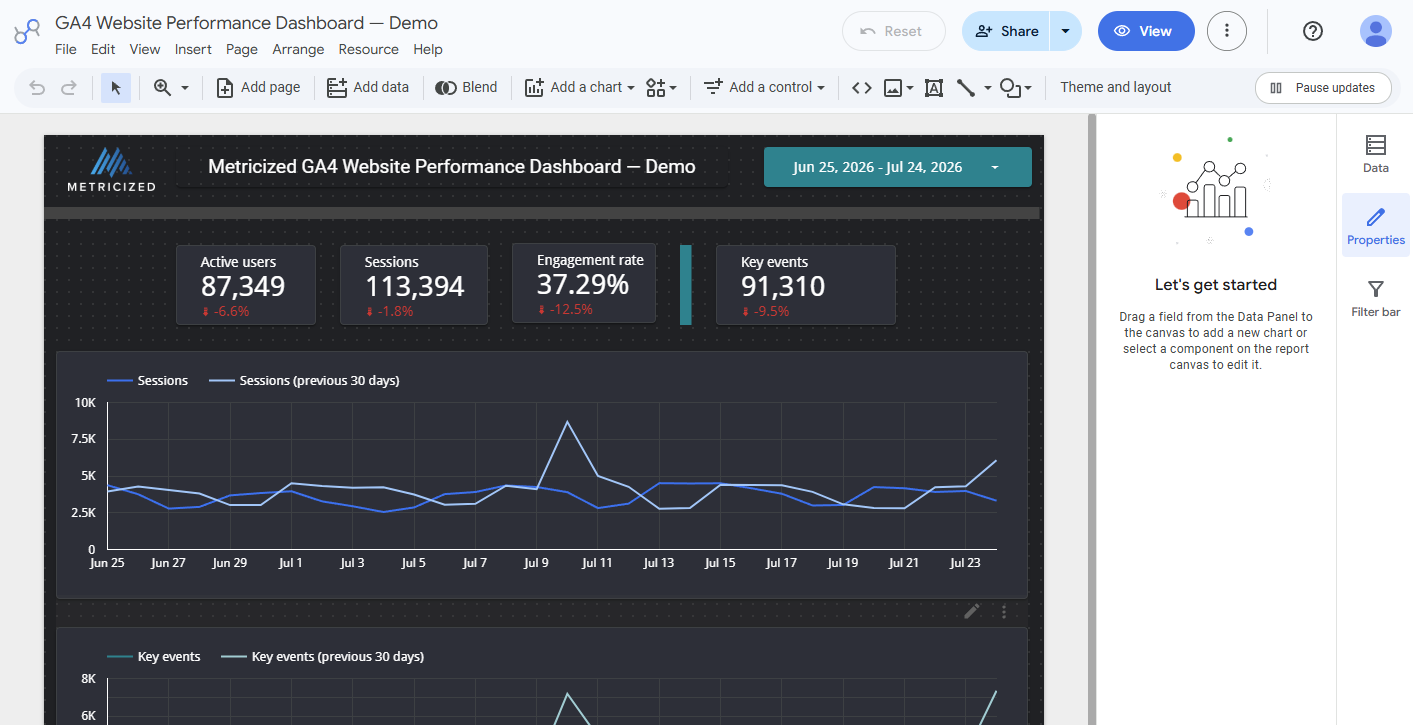This screenshot has width=1413, height=725.
Task: Click the undo arrow icon
Action: [x=37, y=88]
